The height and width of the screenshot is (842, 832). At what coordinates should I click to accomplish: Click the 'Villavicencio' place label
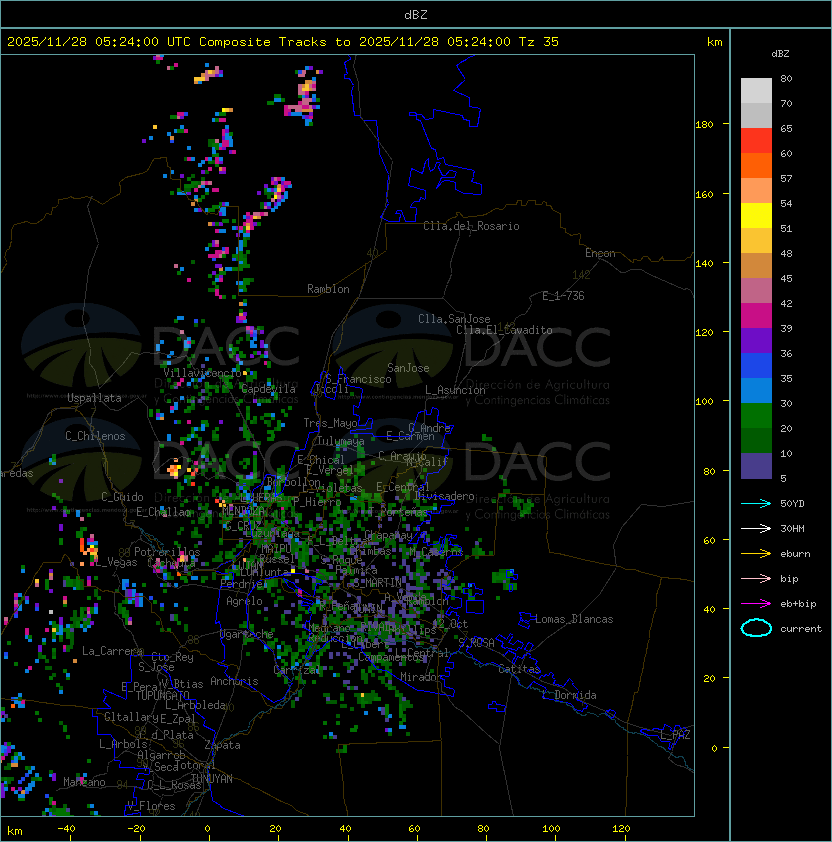(x=202, y=373)
